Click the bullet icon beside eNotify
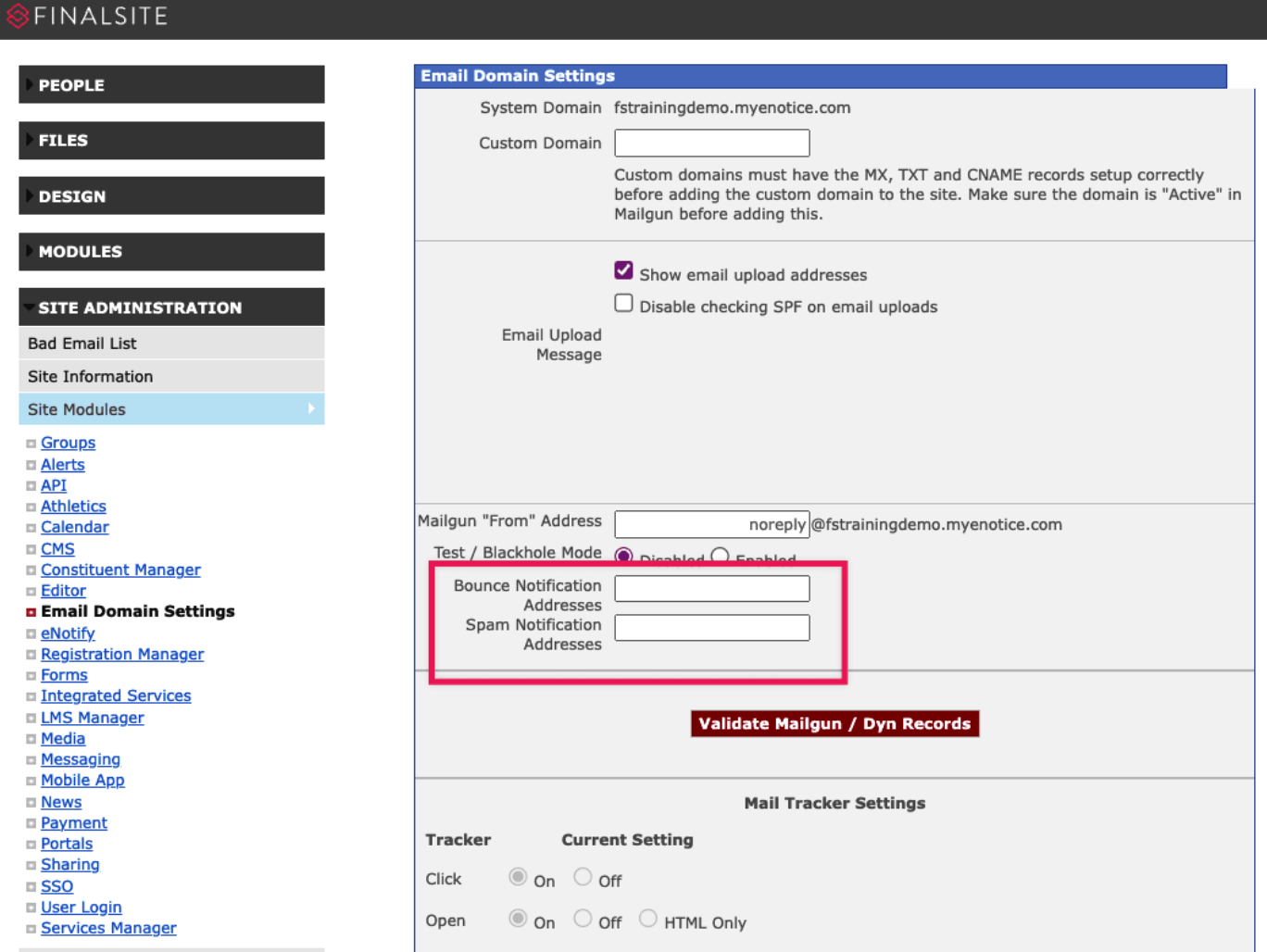Image resolution: width=1267 pixels, height=952 pixels. click(31, 633)
